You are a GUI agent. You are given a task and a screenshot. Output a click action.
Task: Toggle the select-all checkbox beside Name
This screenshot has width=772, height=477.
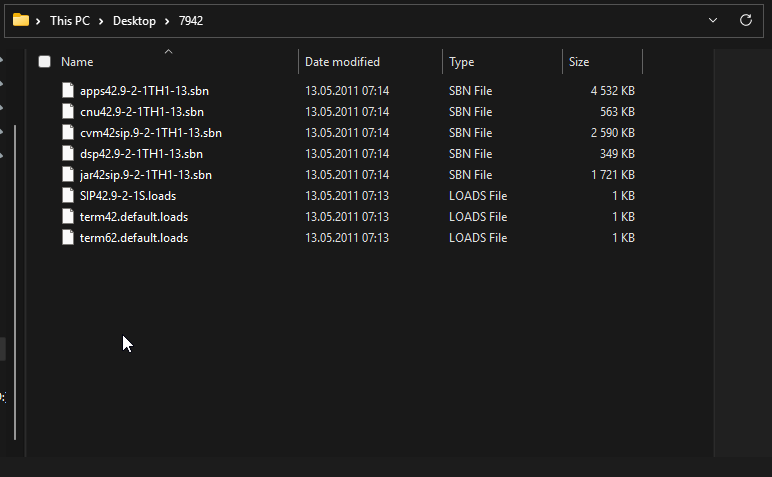tap(44, 62)
